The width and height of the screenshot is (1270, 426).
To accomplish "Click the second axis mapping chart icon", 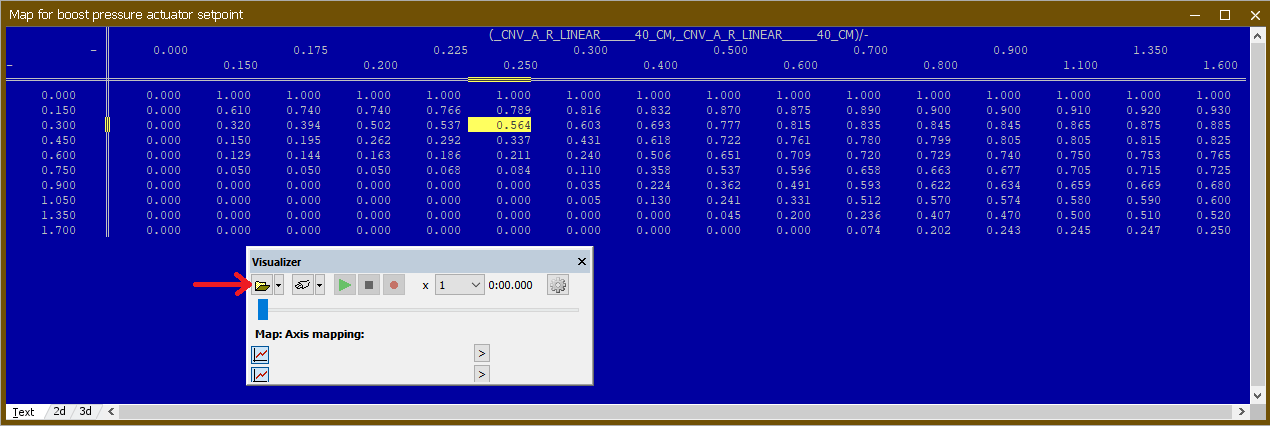I will (260, 374).
